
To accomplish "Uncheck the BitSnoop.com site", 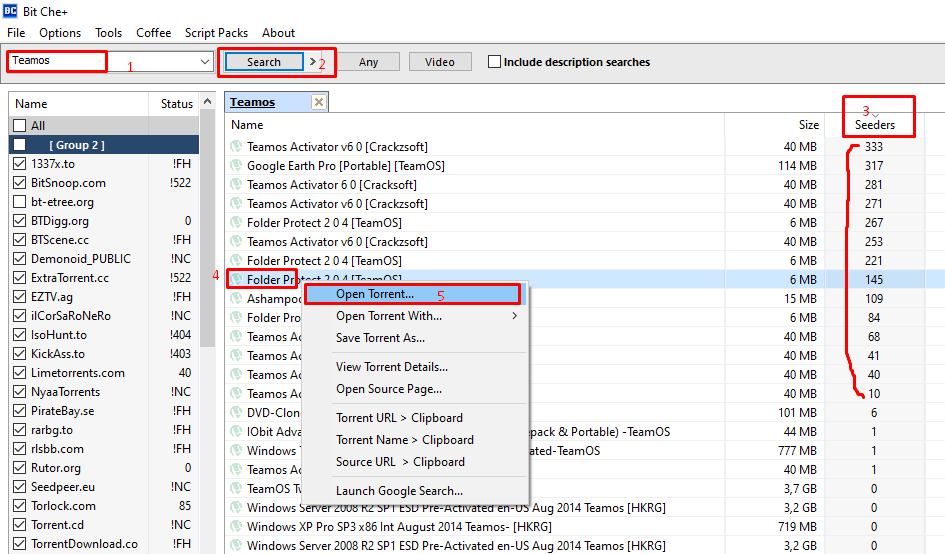I will [19, 183].
